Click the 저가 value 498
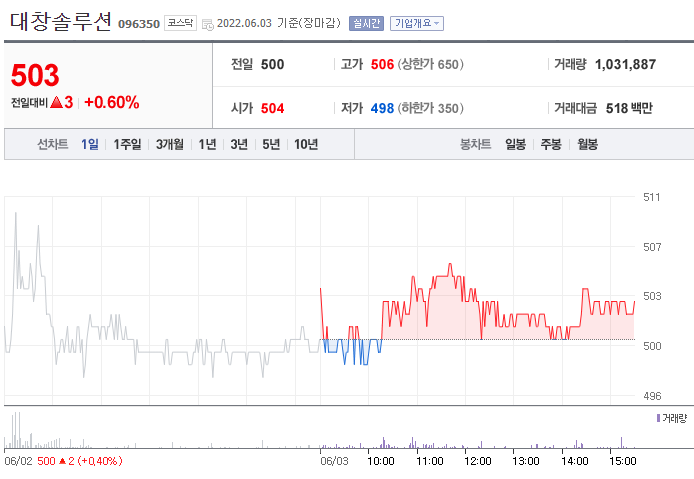Image resolution: width=694 pixels, height=479 pixels. (x=382, y=108)
